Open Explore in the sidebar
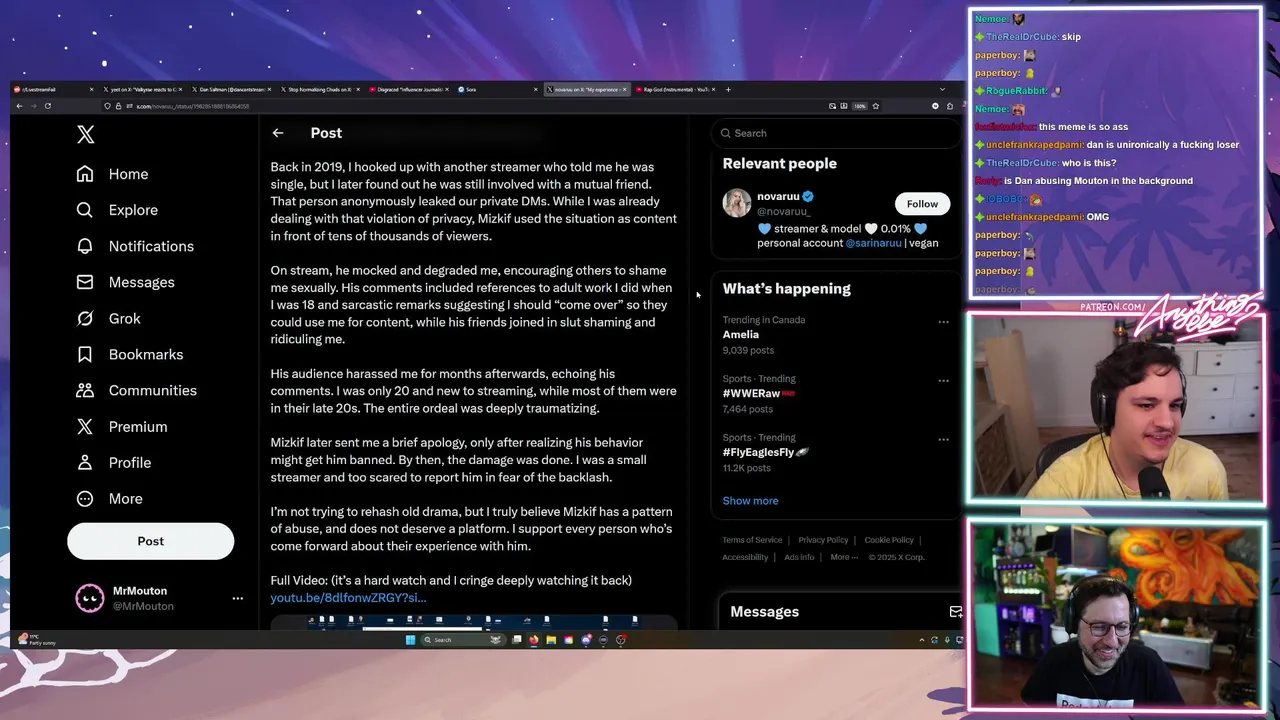The height and width of the screenshot is (720, 1280). point(118,210)
